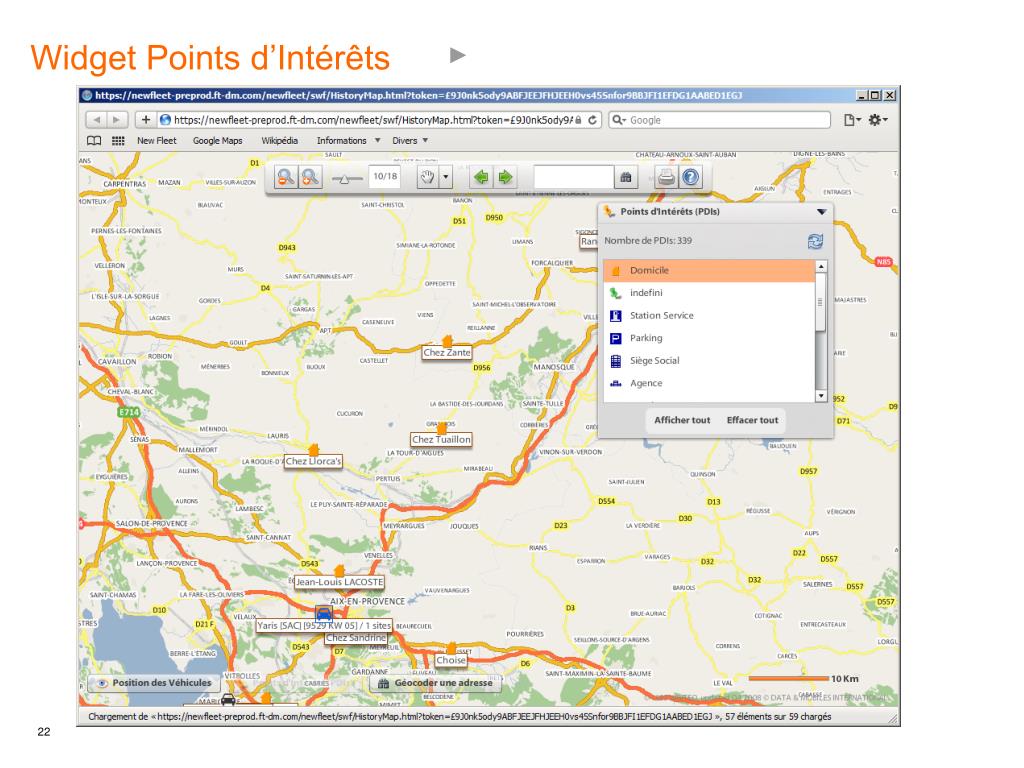
Task: Select the indefini category row
Action: 709,293
